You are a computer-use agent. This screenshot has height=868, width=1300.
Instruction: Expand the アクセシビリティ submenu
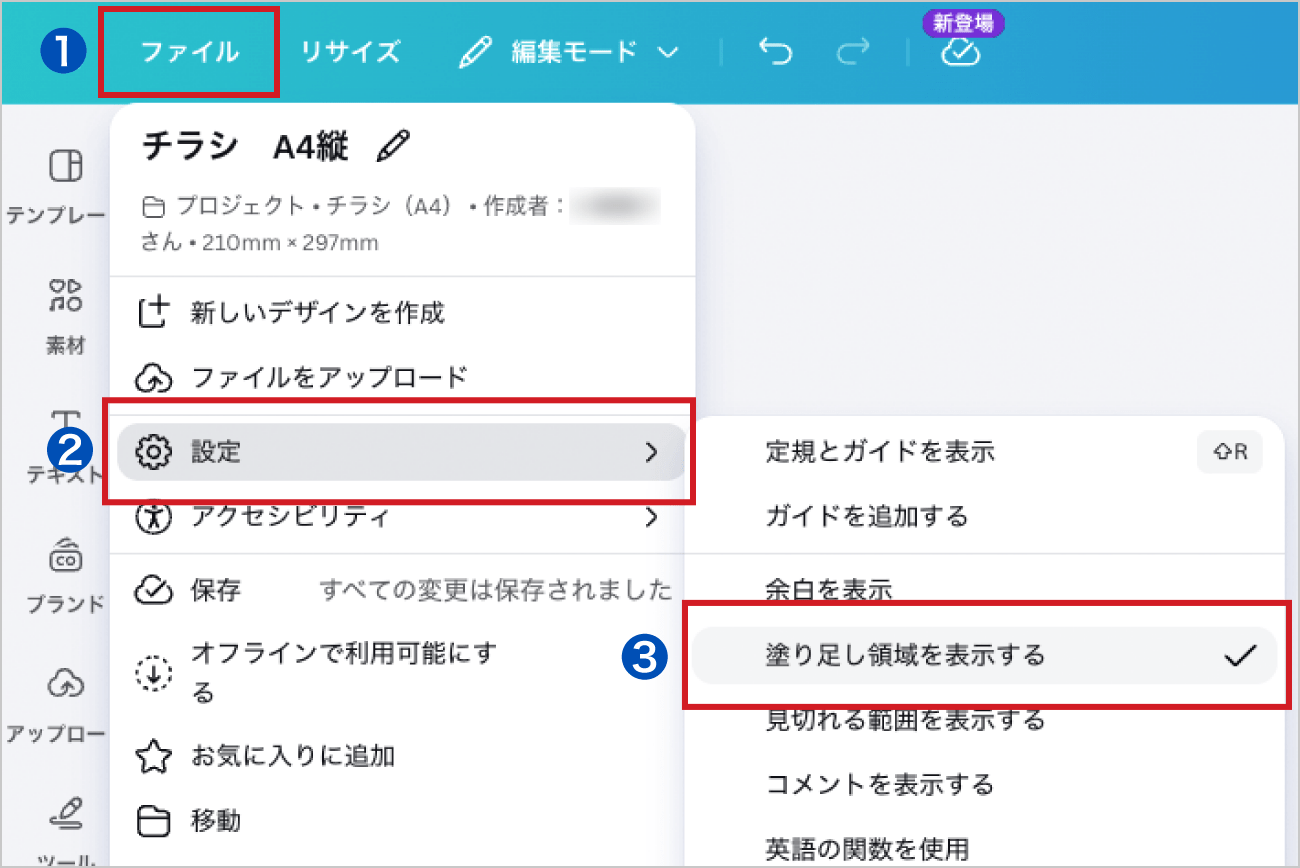click(400, 516)
